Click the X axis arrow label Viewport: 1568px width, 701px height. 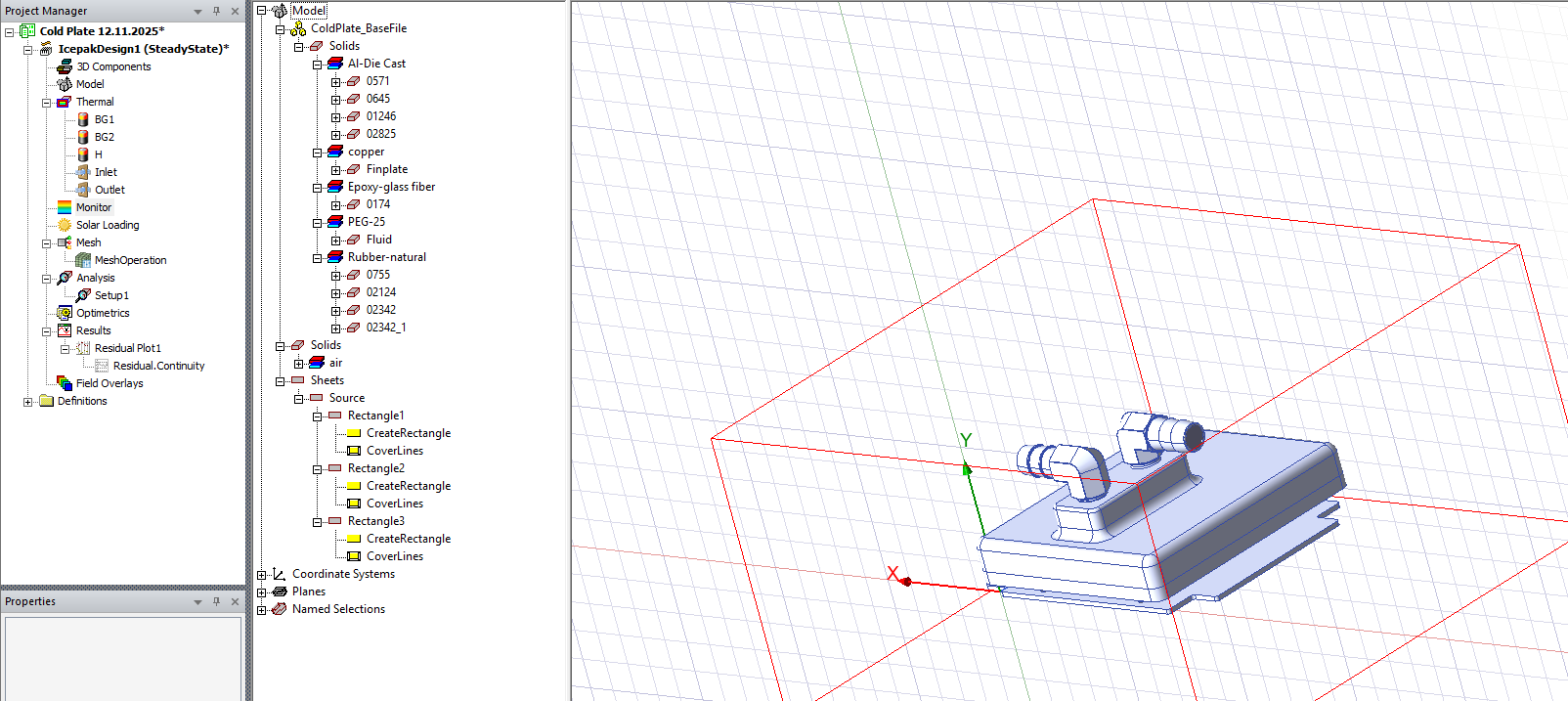893,574
